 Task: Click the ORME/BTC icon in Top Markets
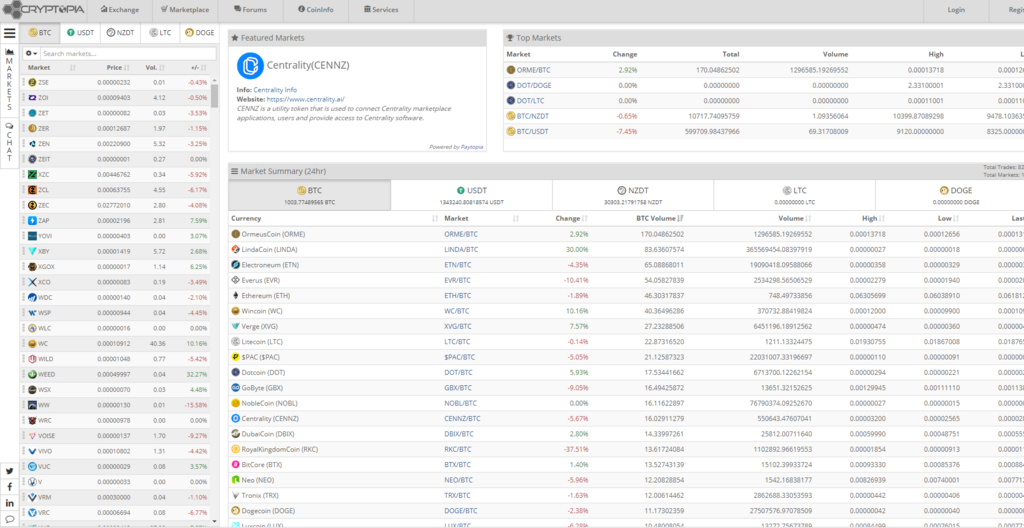click(x=511, y=70)
